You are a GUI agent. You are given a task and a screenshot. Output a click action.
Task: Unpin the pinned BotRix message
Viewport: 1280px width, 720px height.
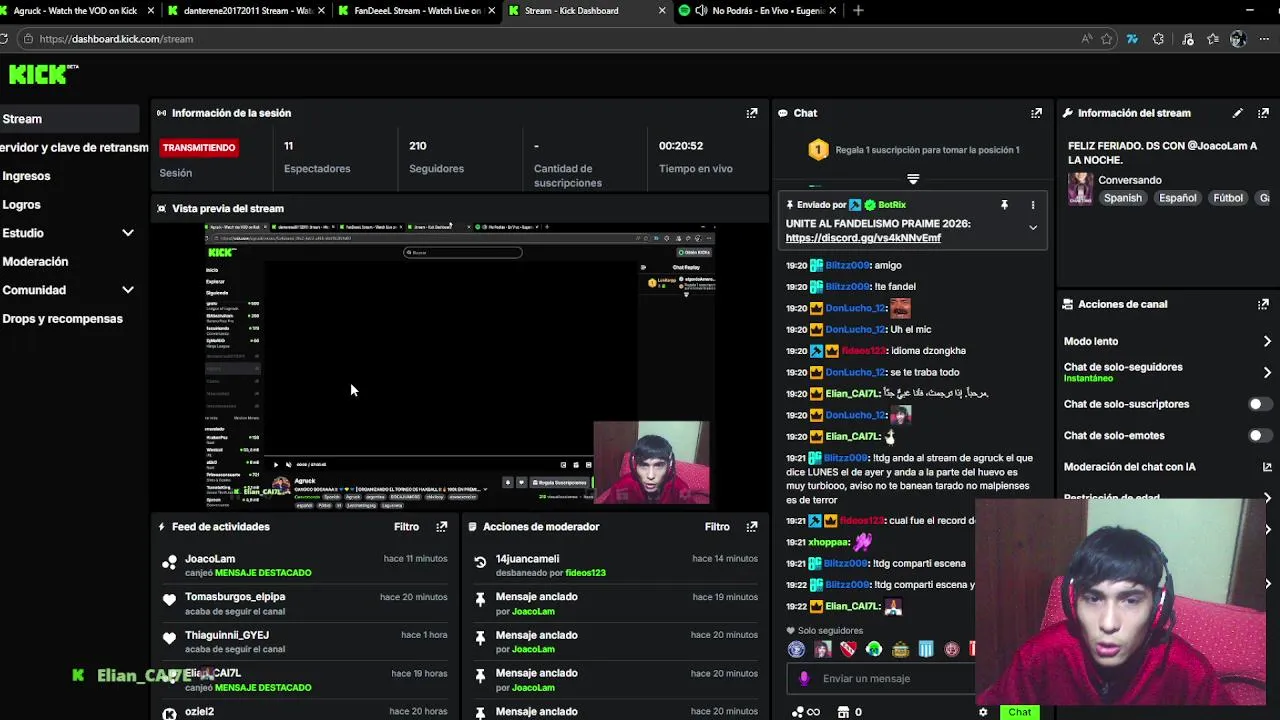[1004, 205]
